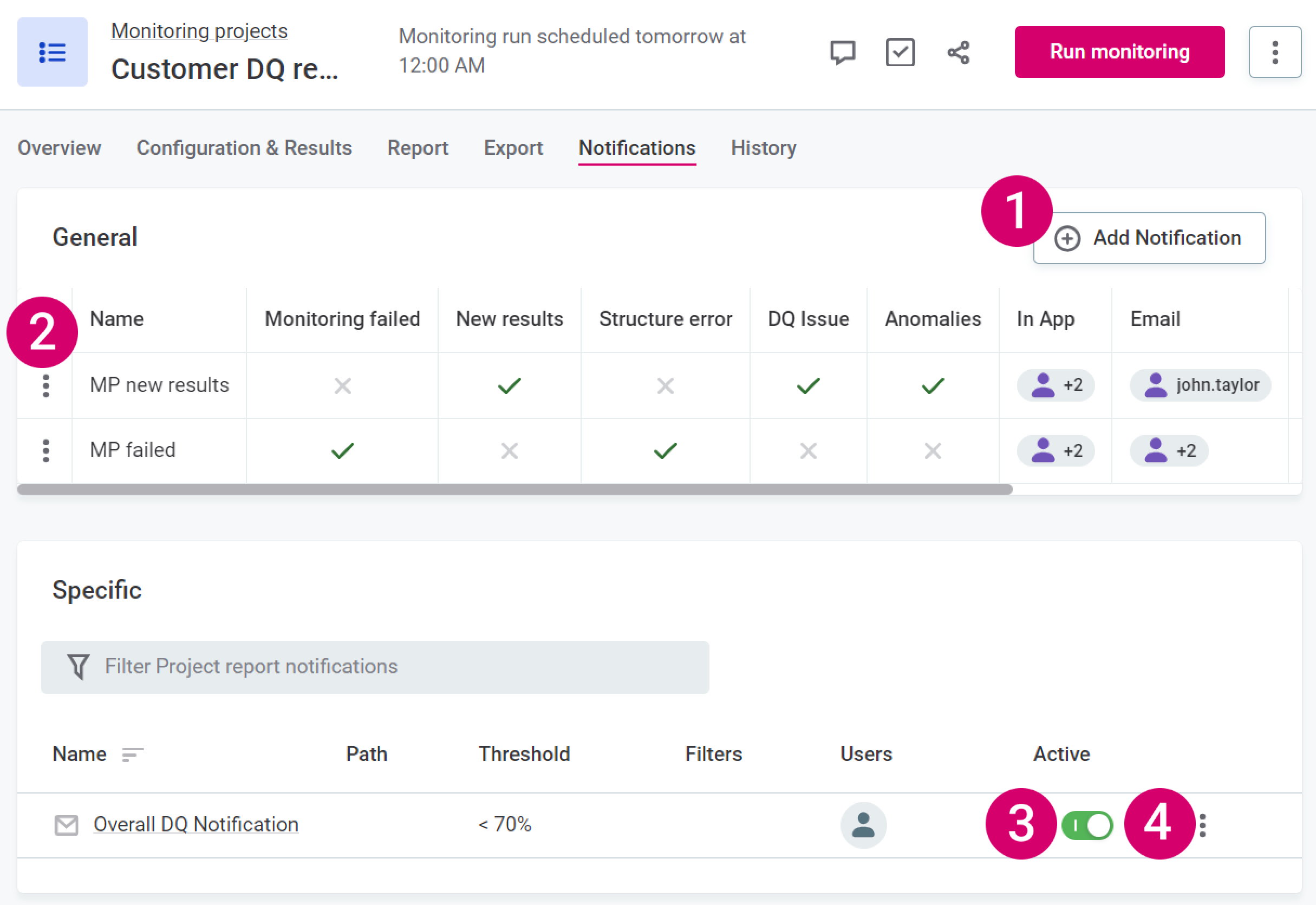Click the user avatar in Users column
The height and width of the screenshot is (905, 1316).
click(863, 825)
